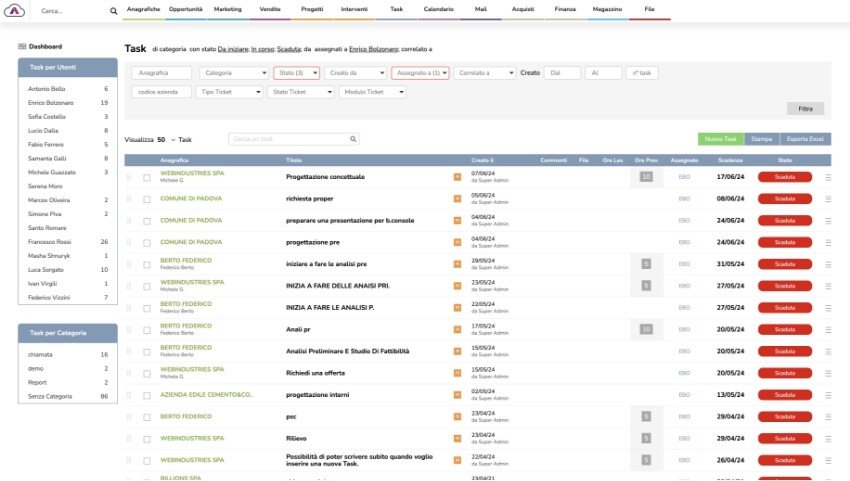This screenshot has height=481, width=850.
Task: Click the magnifier icon in top search bar
Action: point(113,11)
